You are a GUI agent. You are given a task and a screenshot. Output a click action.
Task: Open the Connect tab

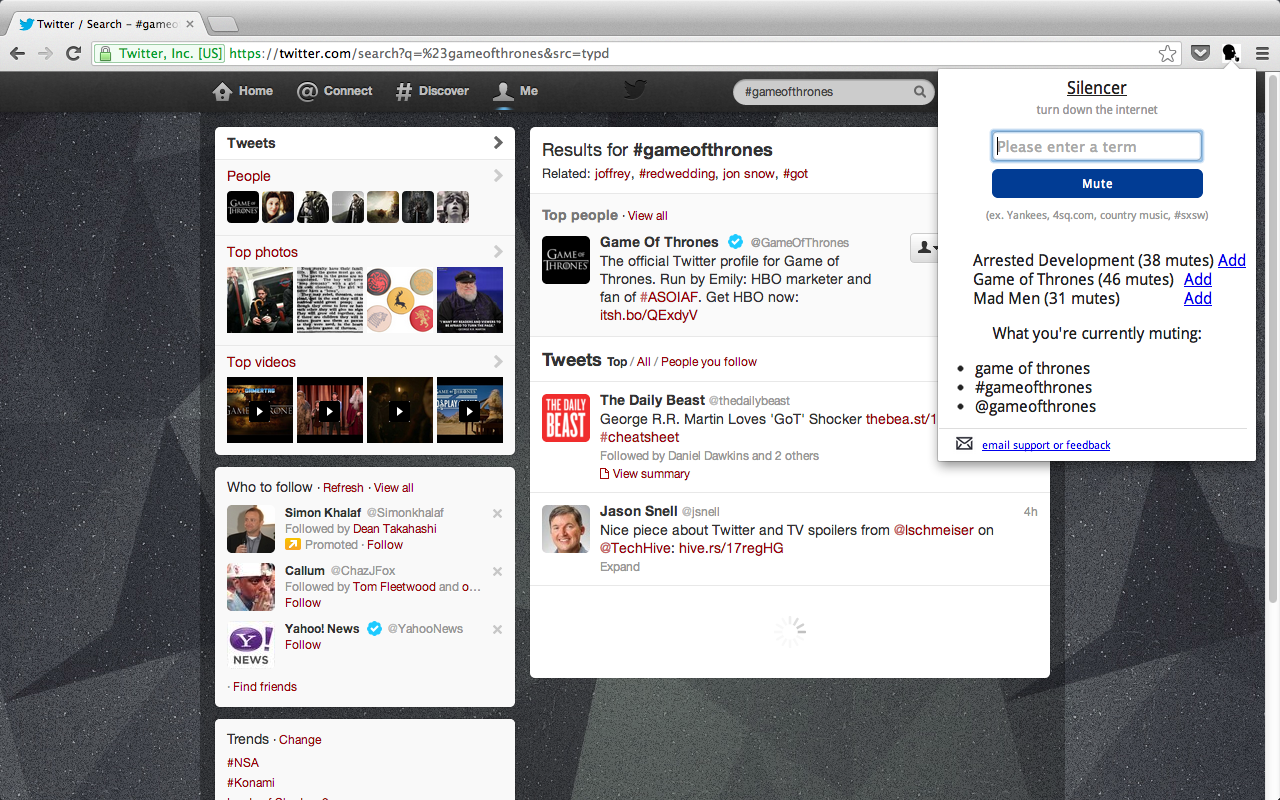(x=335, y=91)
